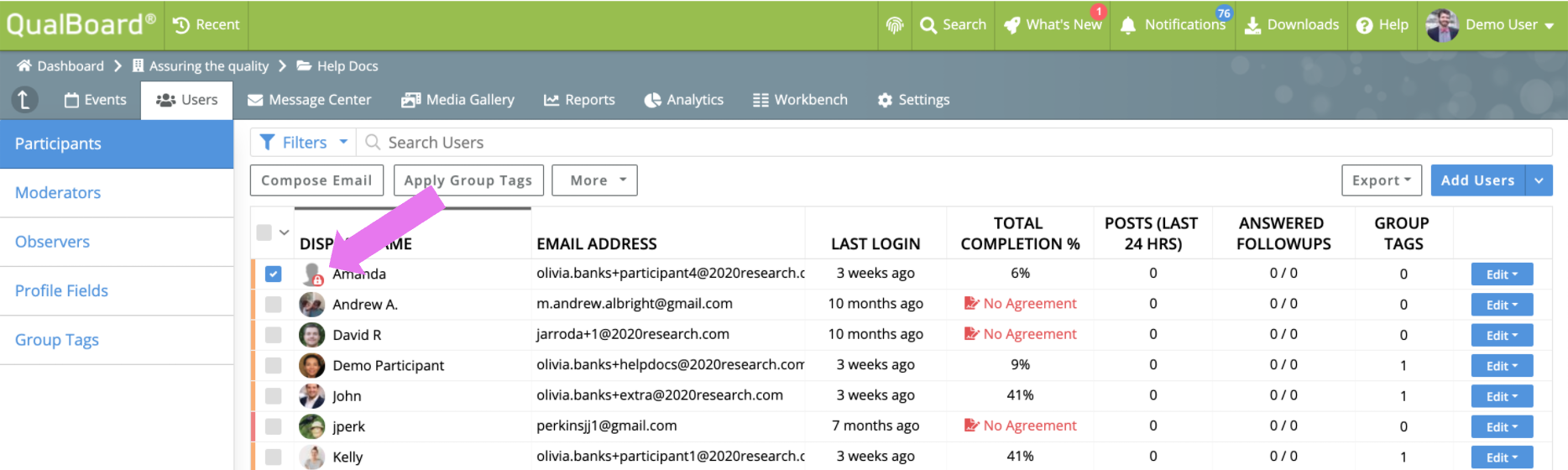1568x470 pixels.
Task: Select Participants in the sidebar
Action: 117,144
